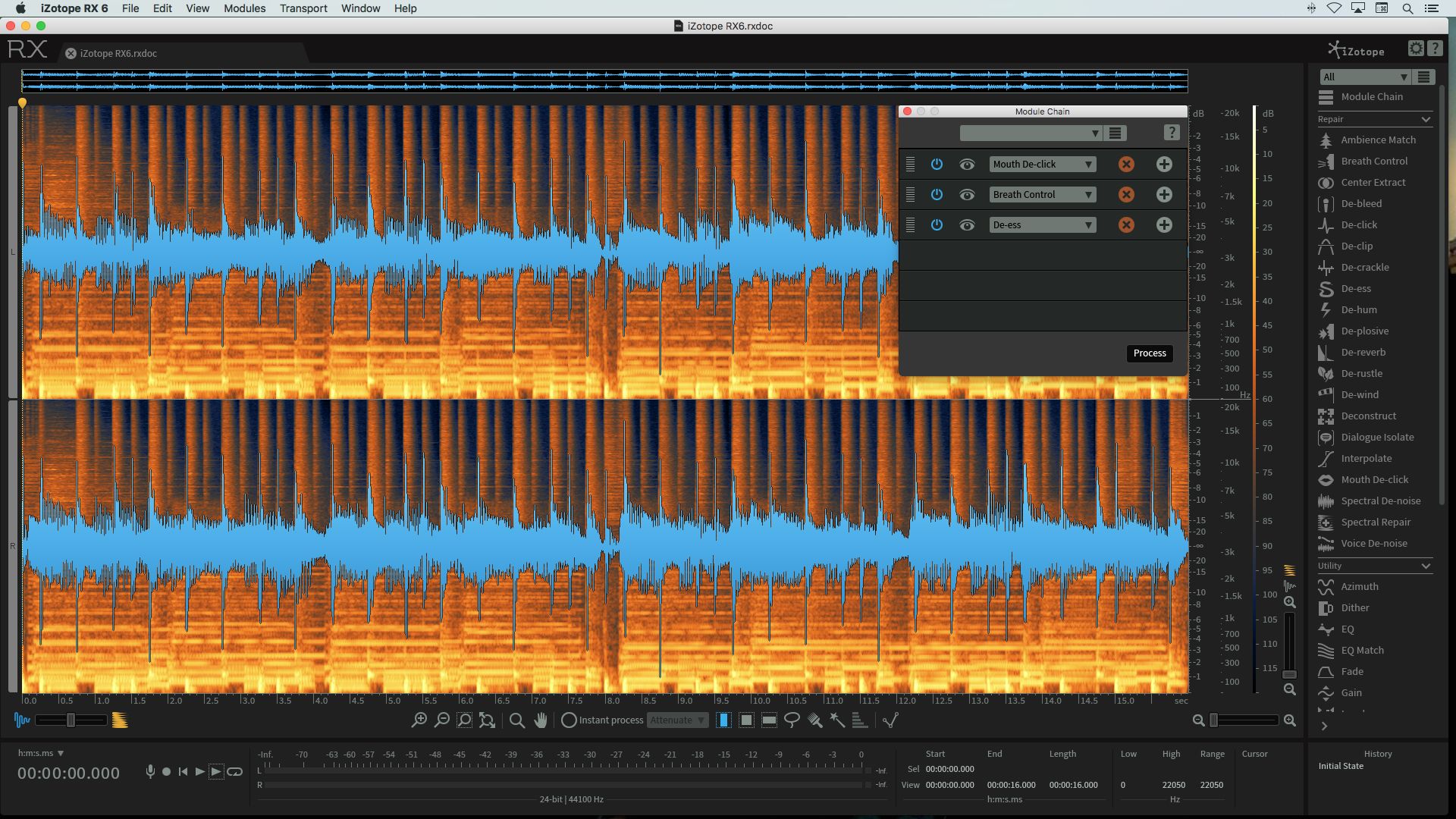Drag the timeline playhead position
Viewport: 1456px width, 819px height.
[22, 102]
